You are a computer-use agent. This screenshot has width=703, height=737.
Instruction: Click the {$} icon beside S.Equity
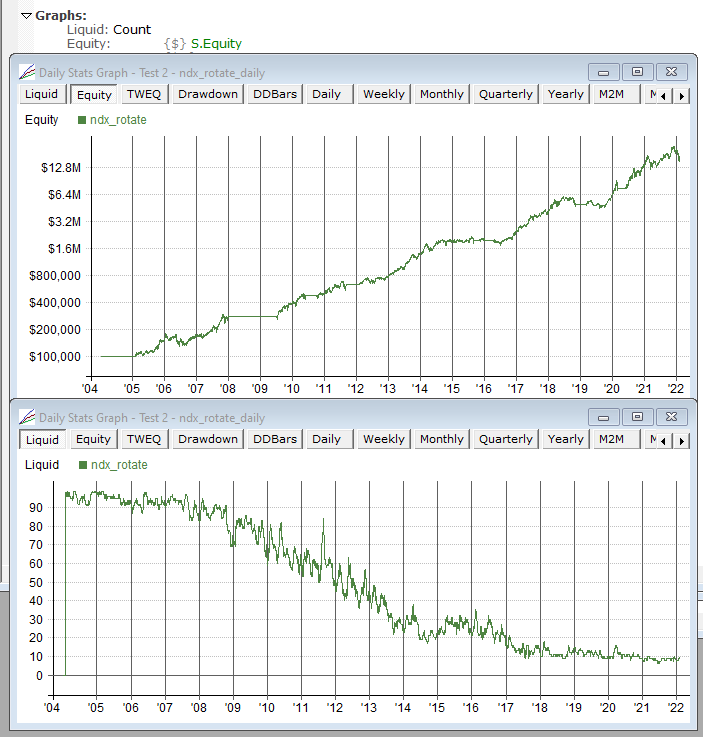174,44
